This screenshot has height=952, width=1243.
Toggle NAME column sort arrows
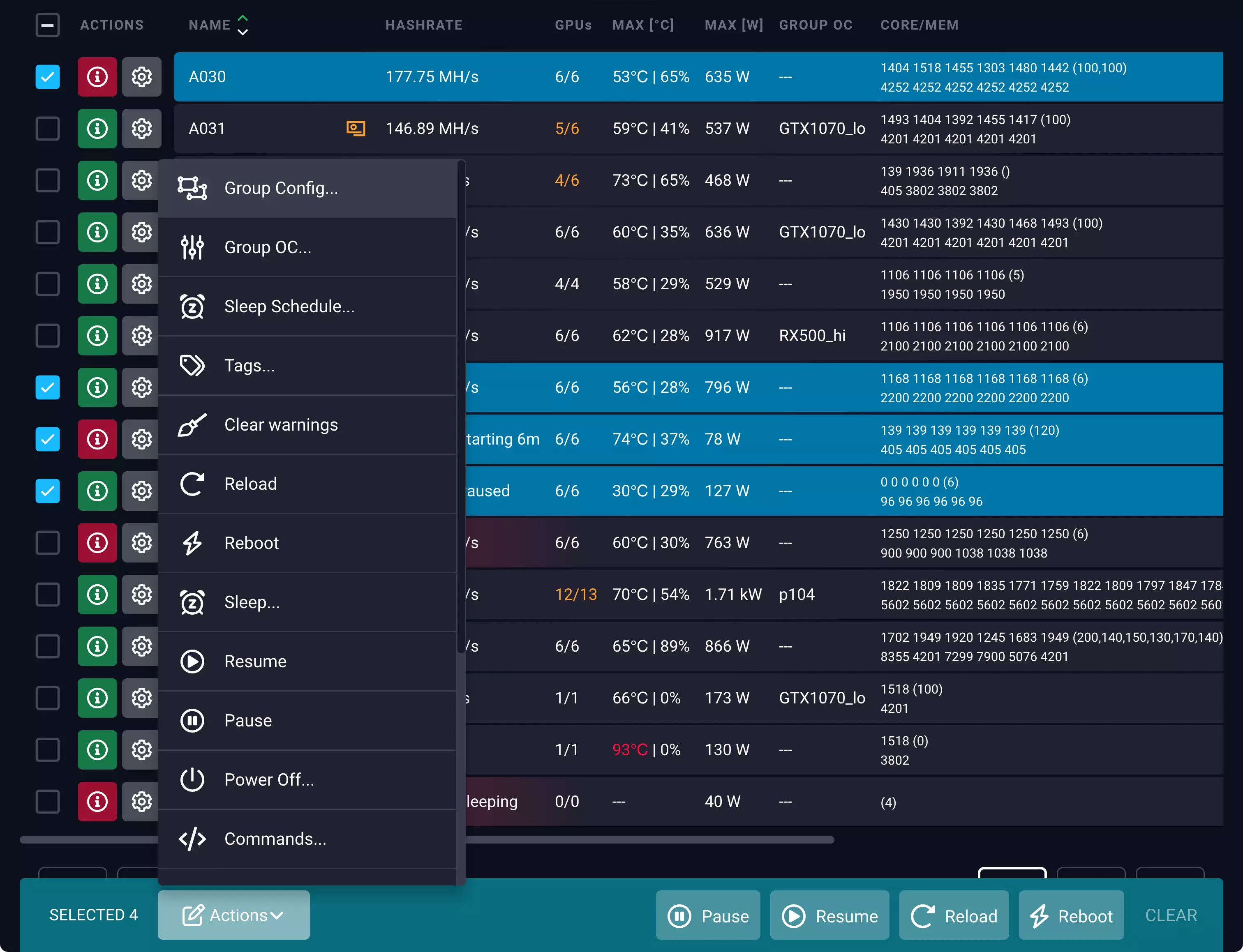[243, 25]
